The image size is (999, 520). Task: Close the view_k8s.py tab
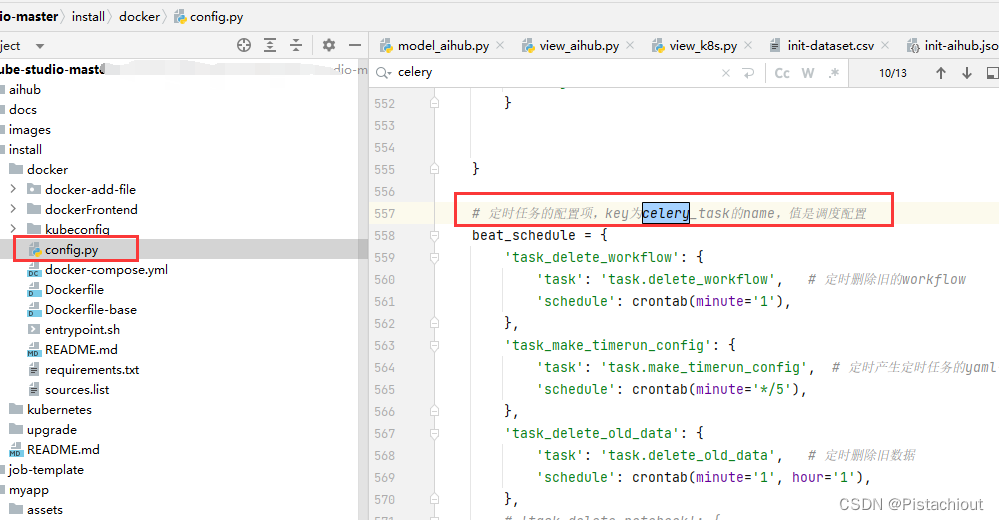click(748, 45)
